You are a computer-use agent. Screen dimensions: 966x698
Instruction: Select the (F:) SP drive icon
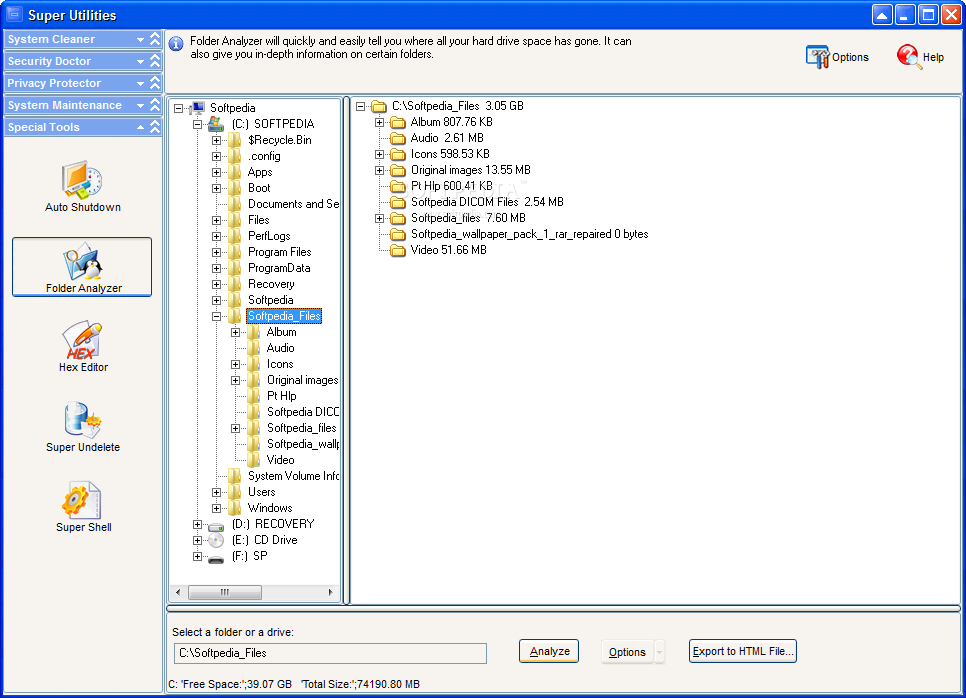click(x=216, y=558)
